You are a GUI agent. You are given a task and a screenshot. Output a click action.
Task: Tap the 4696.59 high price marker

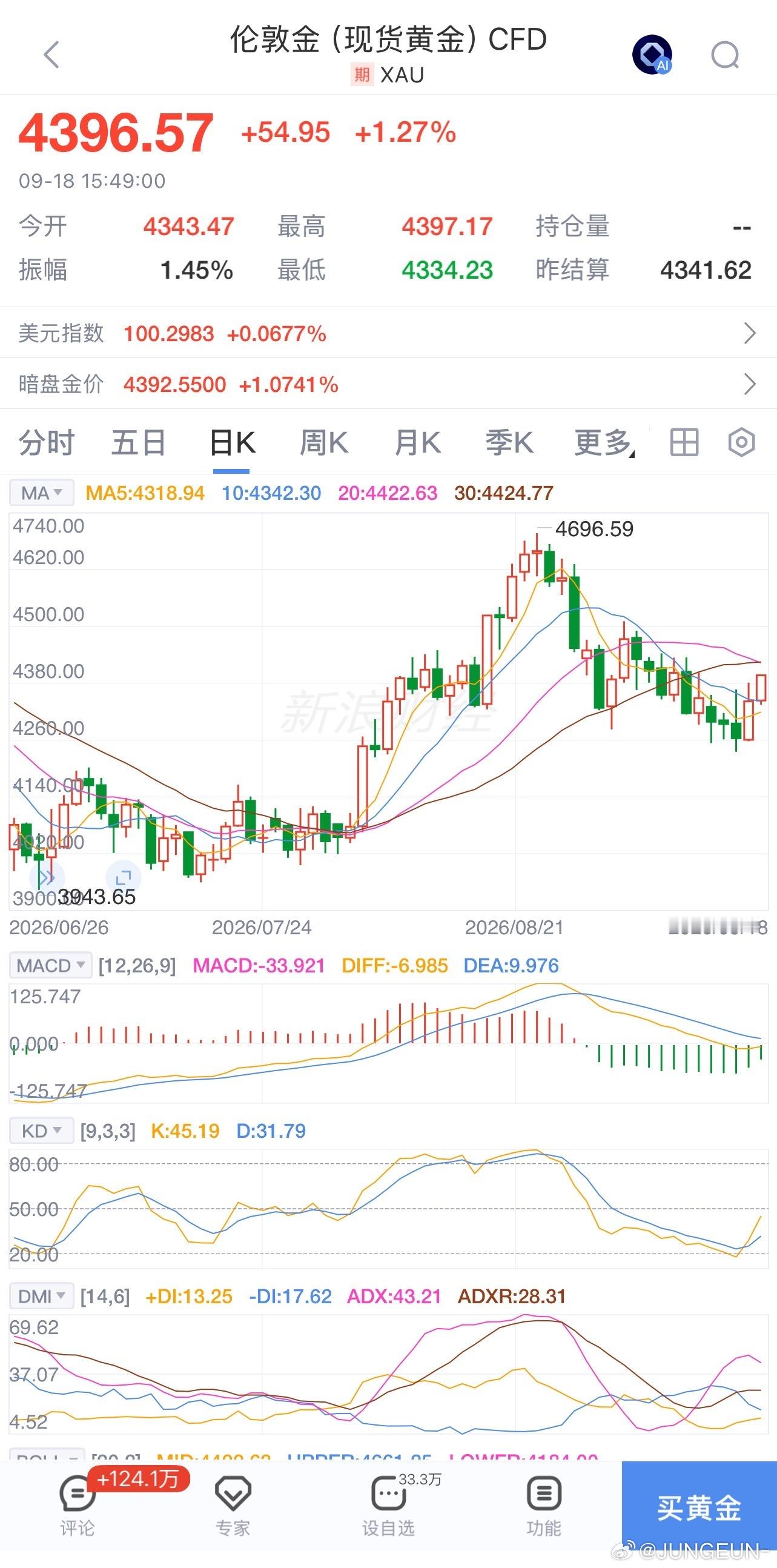point(594,529)
